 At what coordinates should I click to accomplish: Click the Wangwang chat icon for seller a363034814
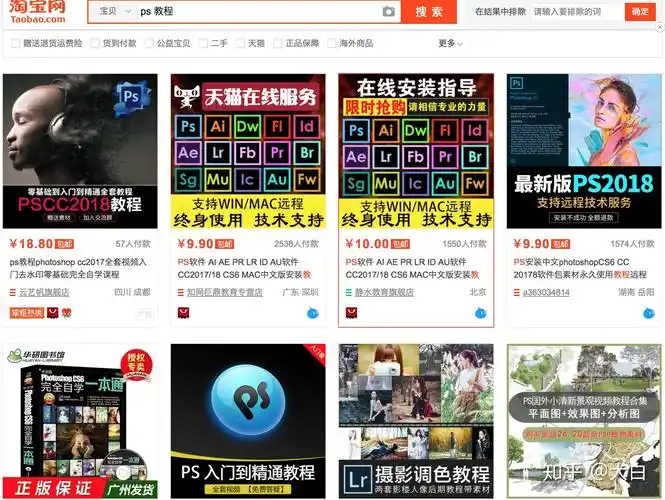tap(649, 313)
